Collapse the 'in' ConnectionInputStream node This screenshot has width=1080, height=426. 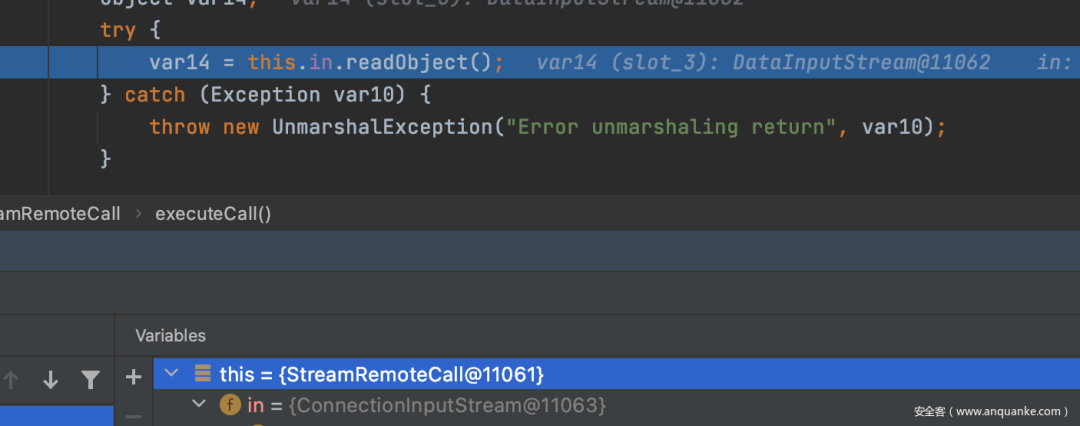pyautogui.click(x=199, y=404)
